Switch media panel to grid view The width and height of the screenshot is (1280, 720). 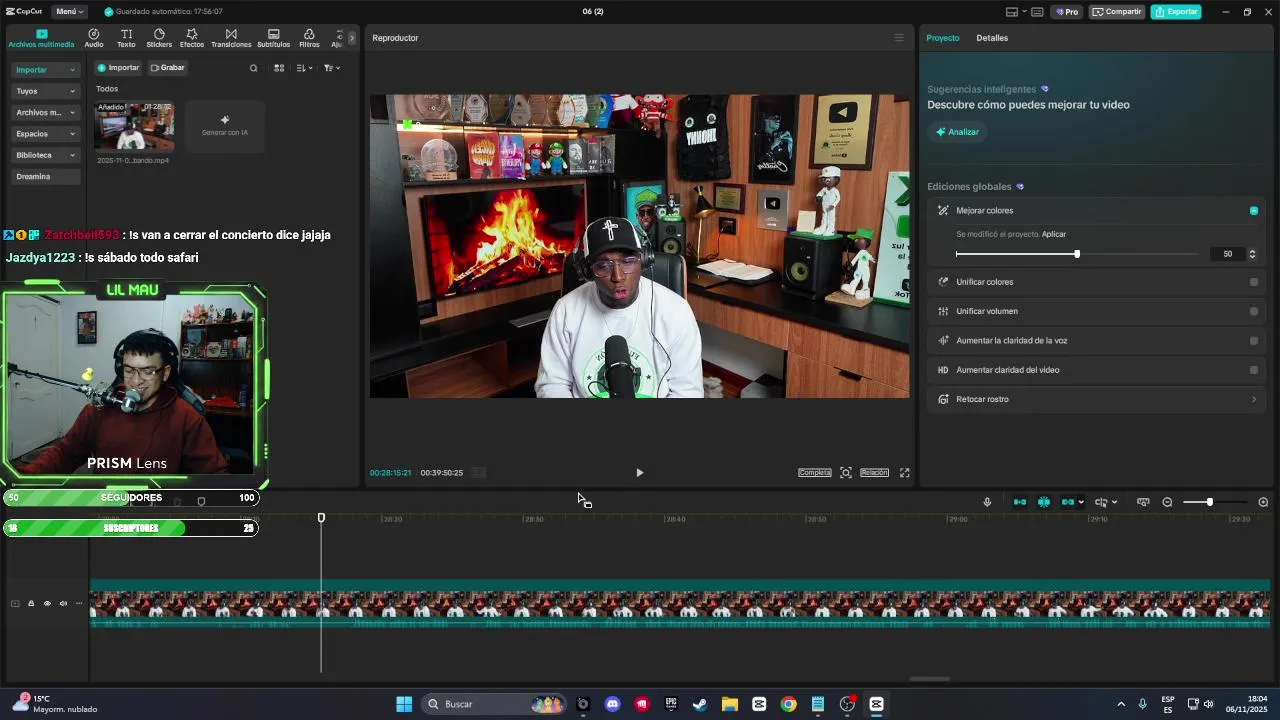pyautogui.click(x=279, y=68)
